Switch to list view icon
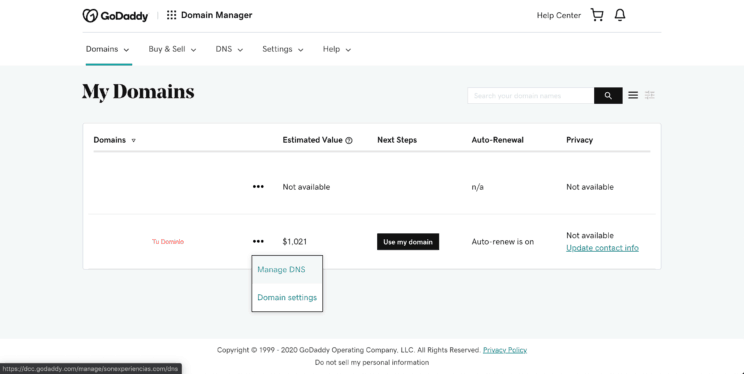 tap(633, 95)
